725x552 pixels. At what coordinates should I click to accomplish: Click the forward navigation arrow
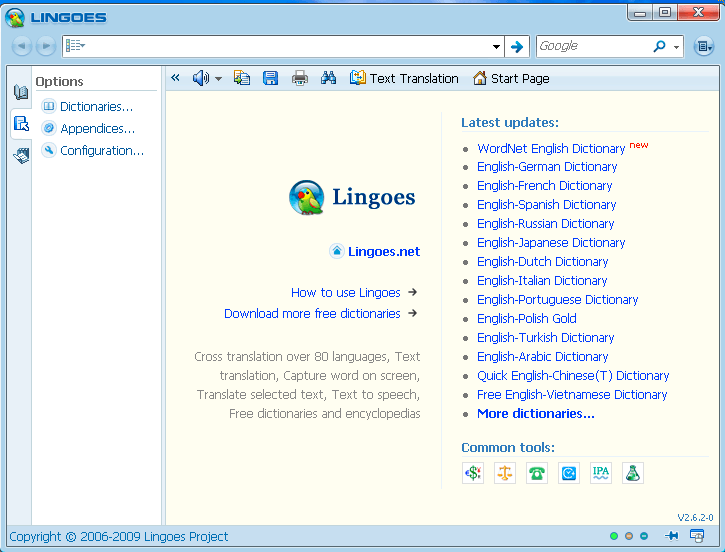pyautogui.click(x=46, y=46)
